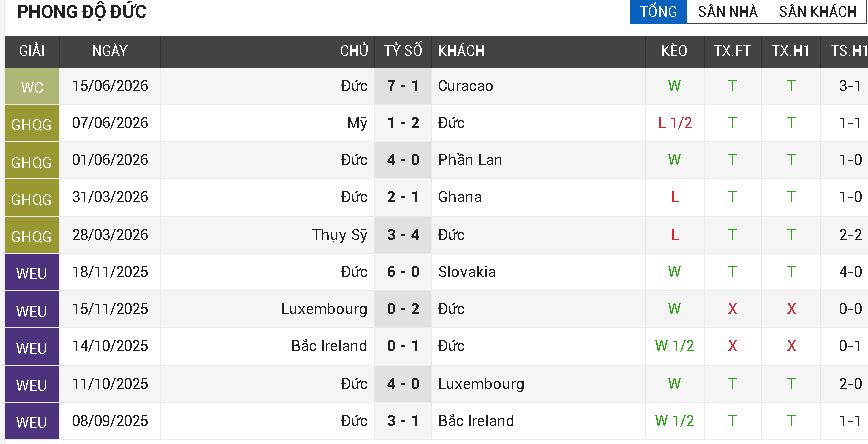The height and width of the screenshot is (444, 868).
Task: Click WEU badge for 18/11/2025 match
Action: (32, 272)
